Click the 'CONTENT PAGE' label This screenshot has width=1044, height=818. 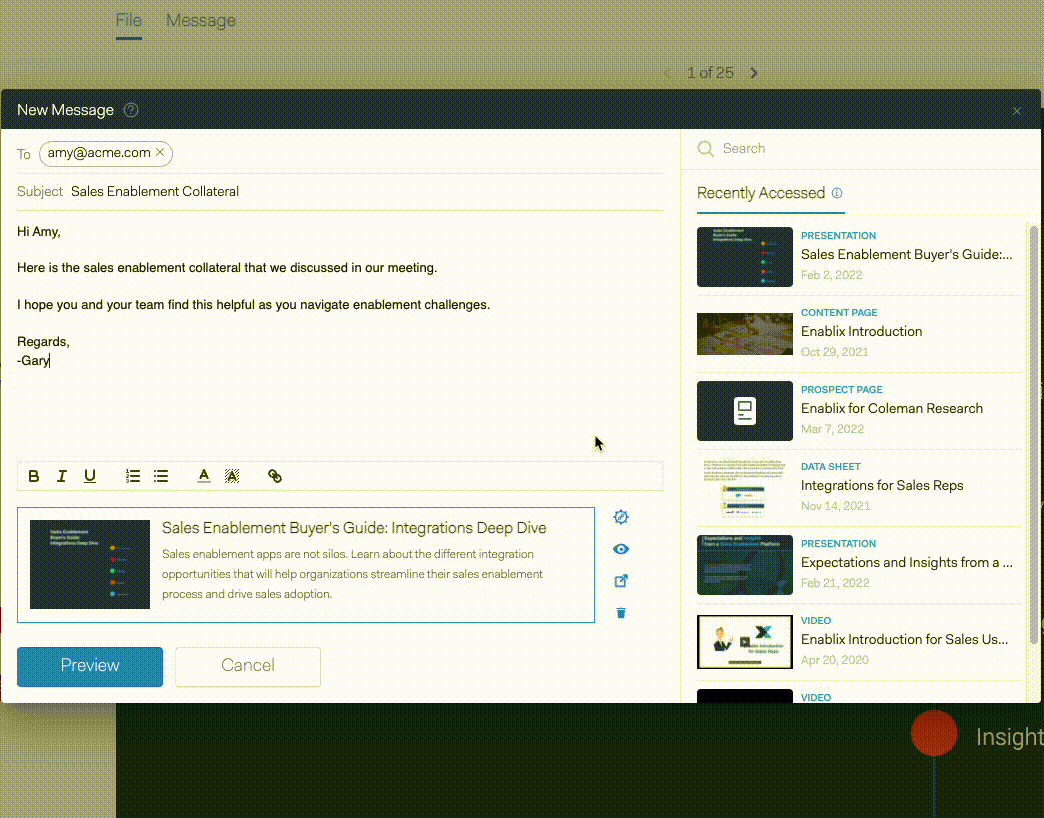click(839, 313)
